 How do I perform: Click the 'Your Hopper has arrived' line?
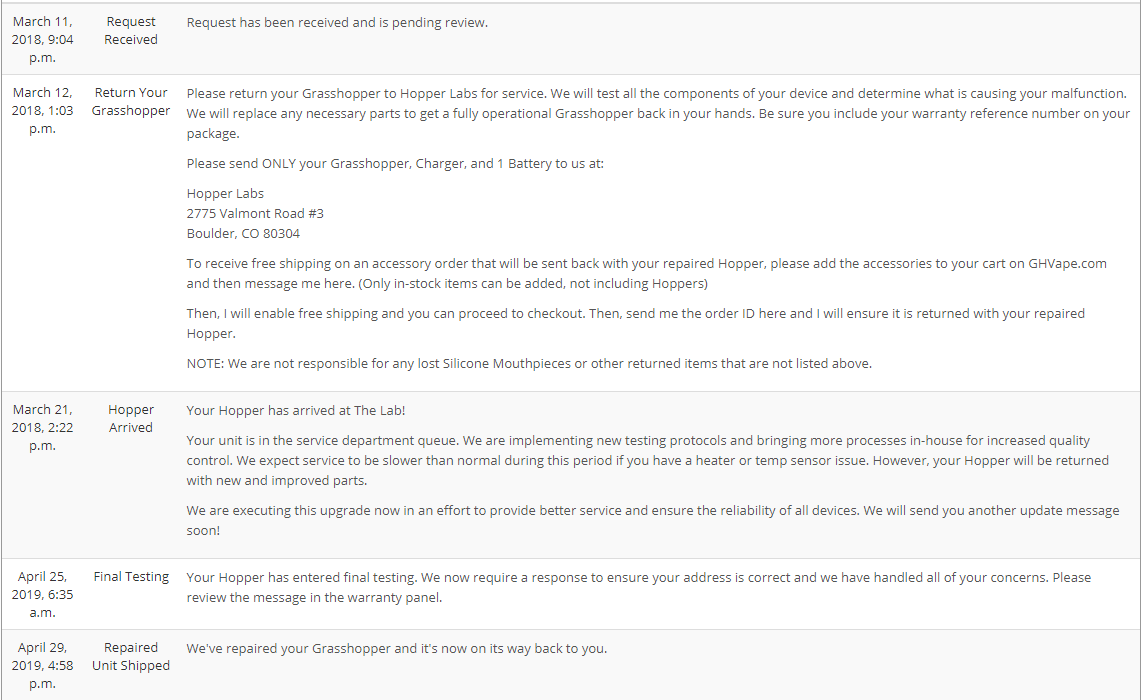[295, 410]
